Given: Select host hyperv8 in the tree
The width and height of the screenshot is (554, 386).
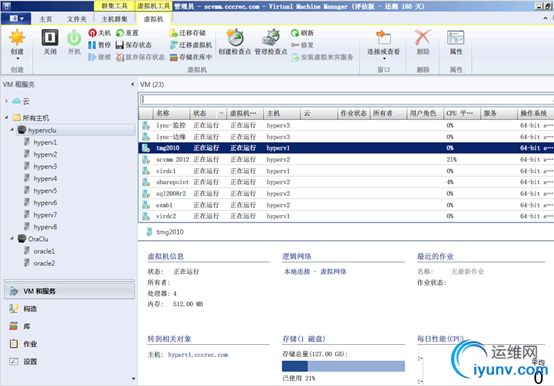Looking at the screenshot, I should coord(45,227).
